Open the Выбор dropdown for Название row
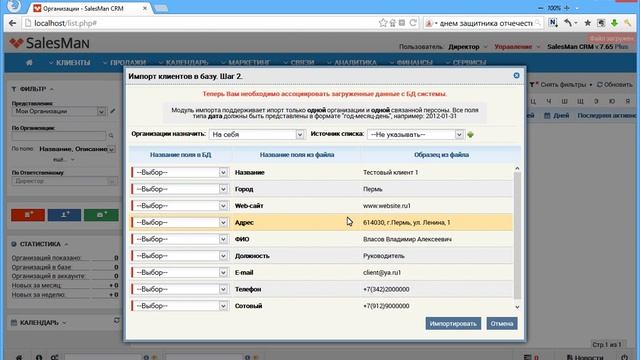The height and width of the screenshot is (360, 640). point(180,172)
